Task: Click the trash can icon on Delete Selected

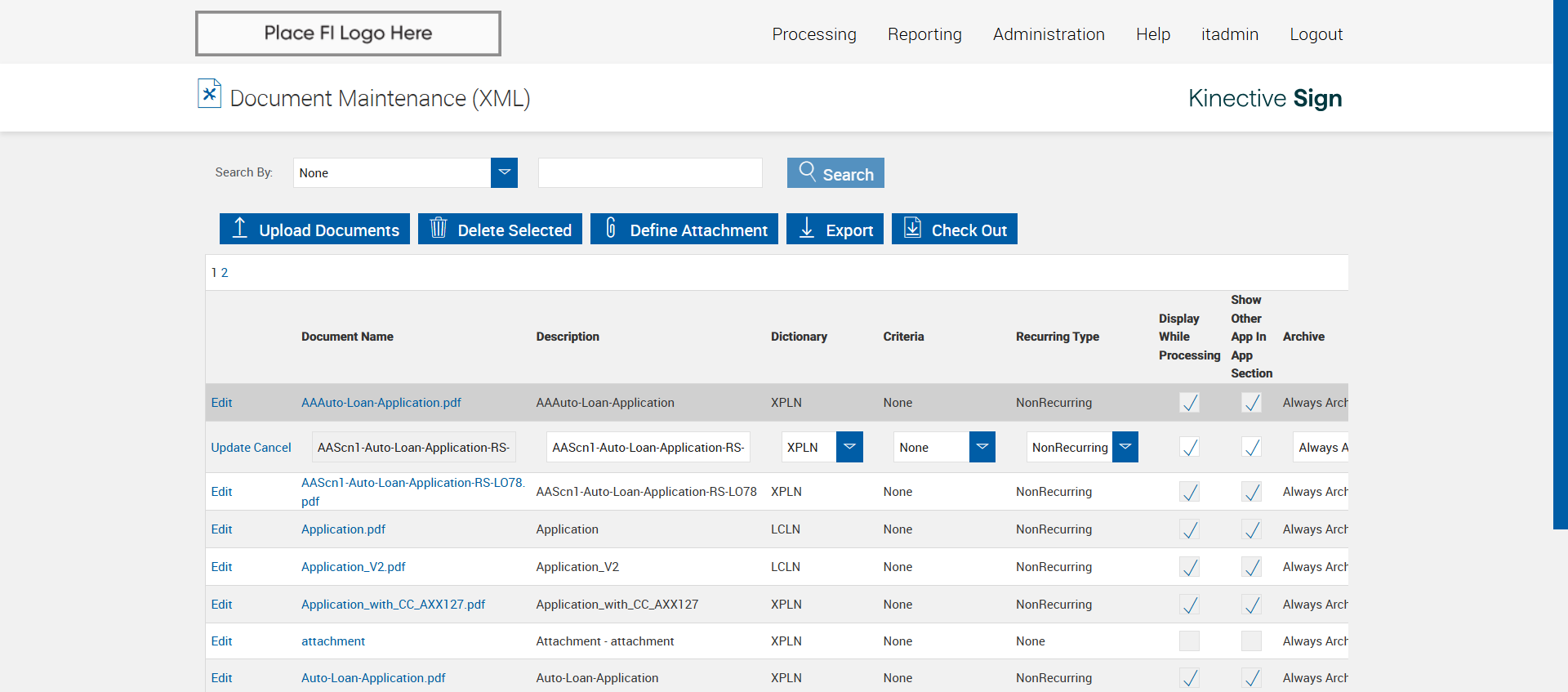Action: tap(439, 228)
